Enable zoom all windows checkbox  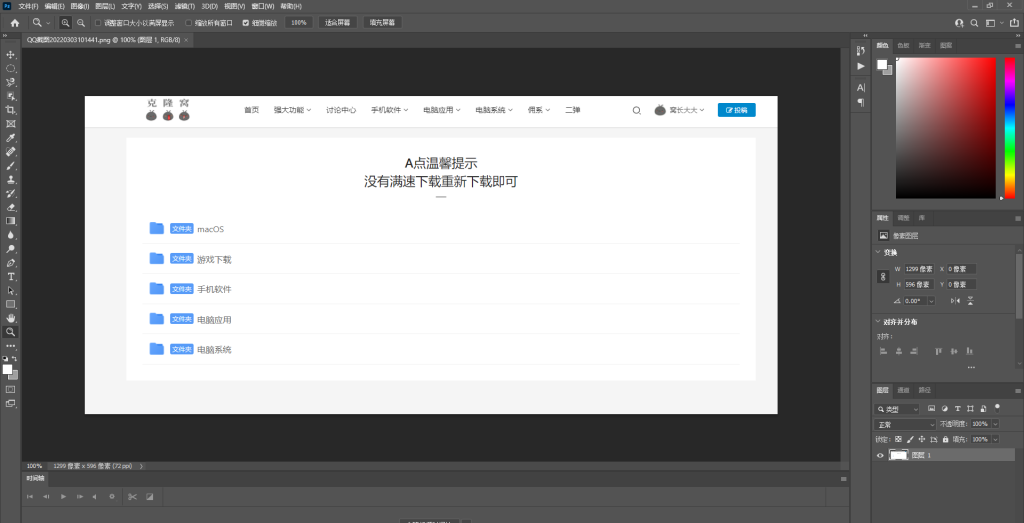189,22
